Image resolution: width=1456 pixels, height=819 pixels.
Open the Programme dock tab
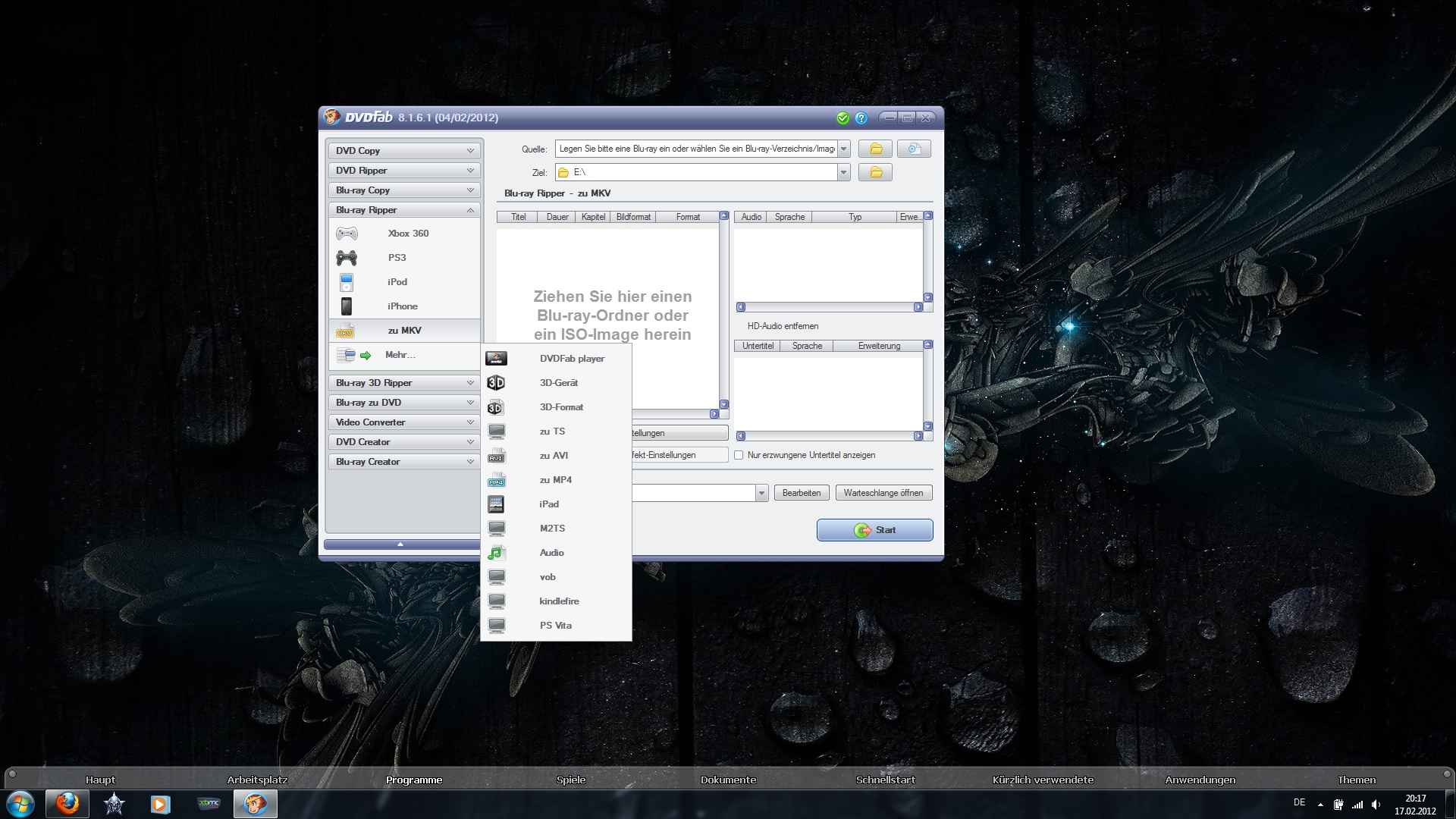[x=414, y=780]
